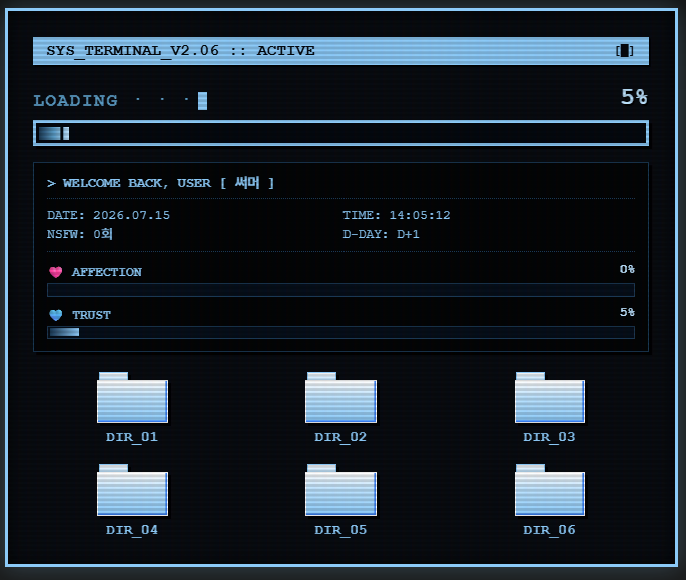Click the DIR_04 label text
Screen dimensions: 686x580
(x=132, y=530)
